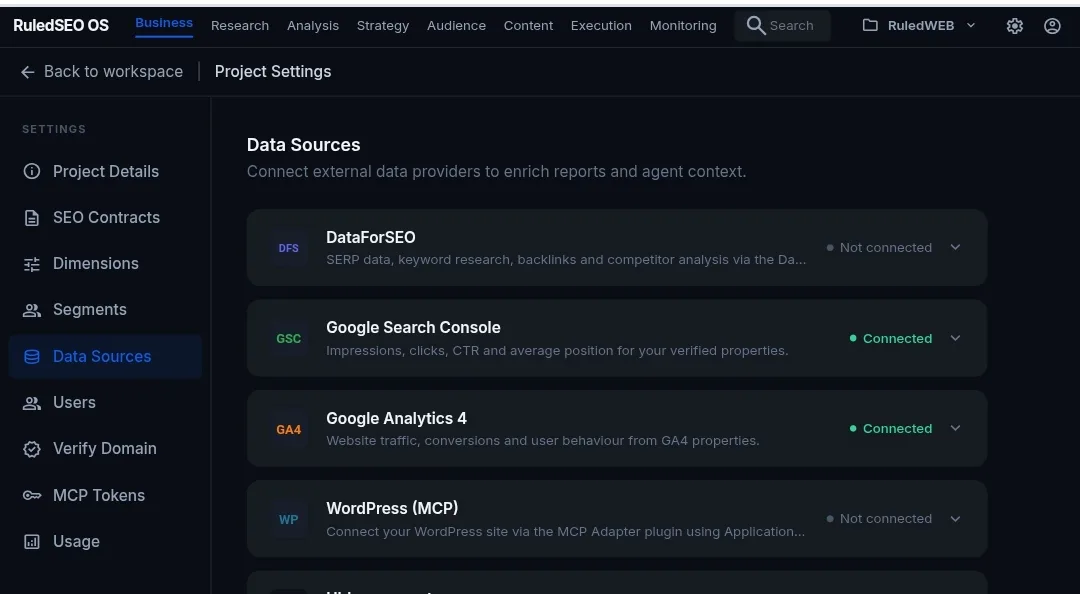Click the RuledWEB folder icon
Viewport: 1080px width, 594px height.
[x=870, y=25]
